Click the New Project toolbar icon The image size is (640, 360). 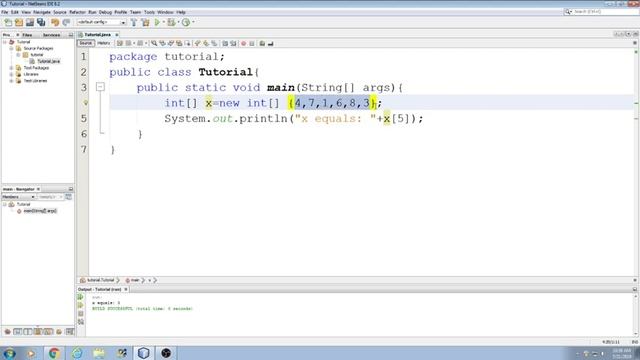click(x=19, y=22)
